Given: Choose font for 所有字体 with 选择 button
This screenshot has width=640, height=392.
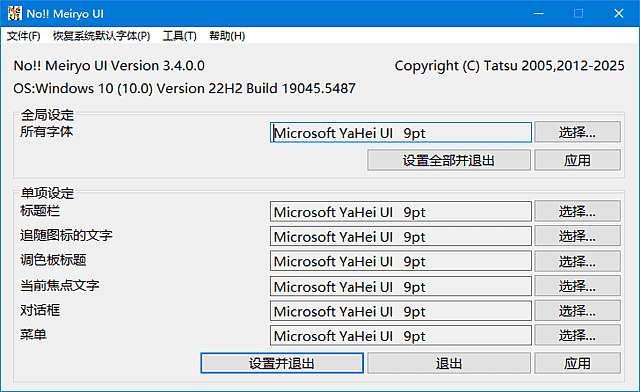Looking at the screenshot, I should pyautogui.click(x=578, y=132).
